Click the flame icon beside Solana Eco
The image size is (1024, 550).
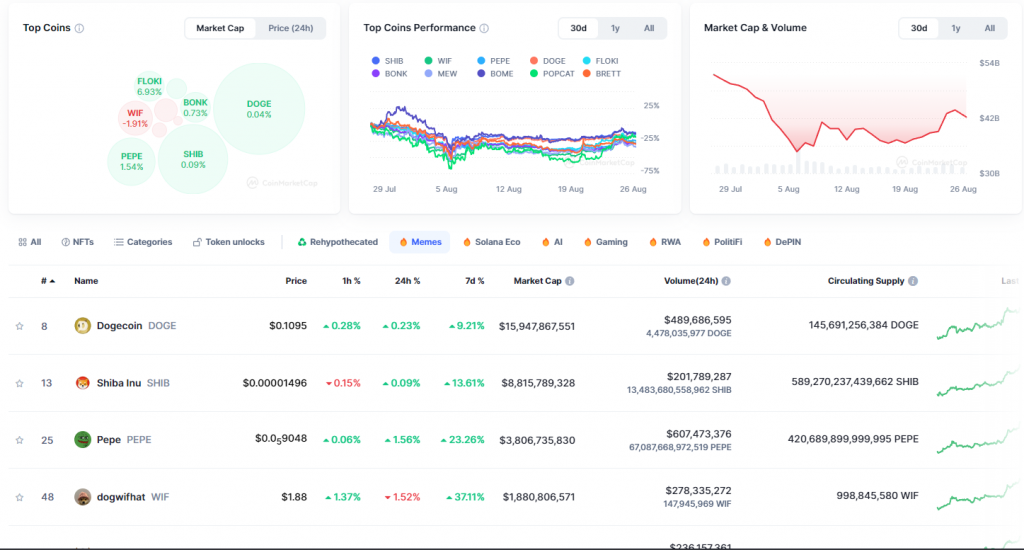467,242
